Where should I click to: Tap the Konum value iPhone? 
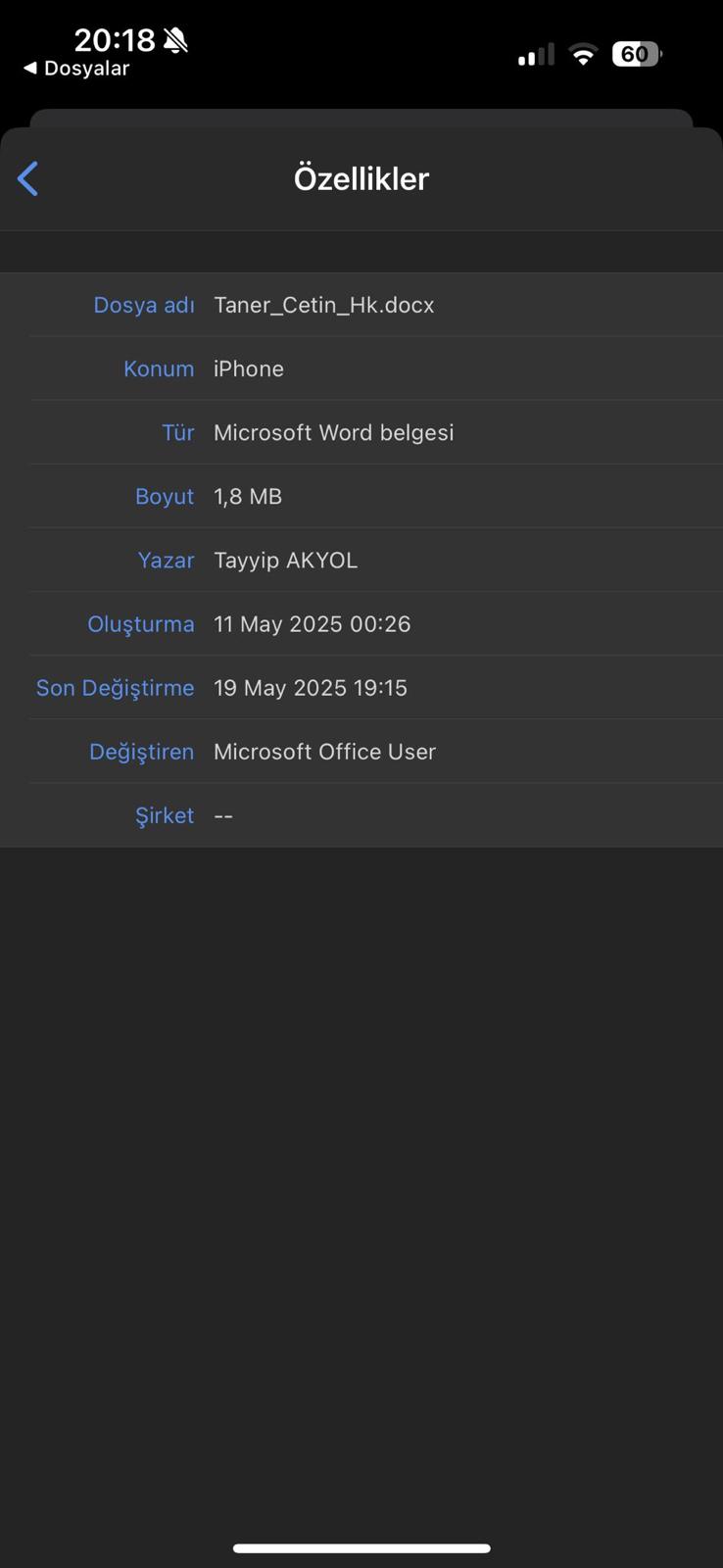click(249, 368)
